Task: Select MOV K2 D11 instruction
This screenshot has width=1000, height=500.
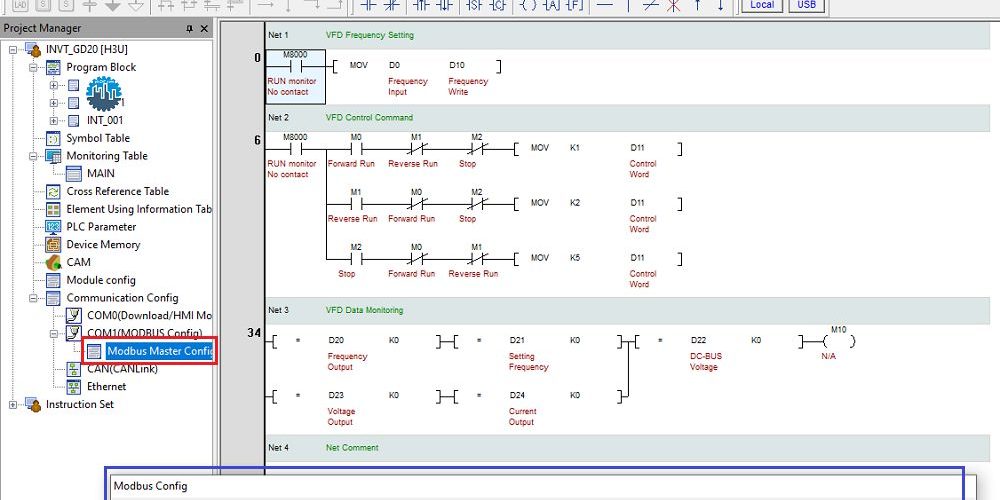Action: [x=598, y=203]
